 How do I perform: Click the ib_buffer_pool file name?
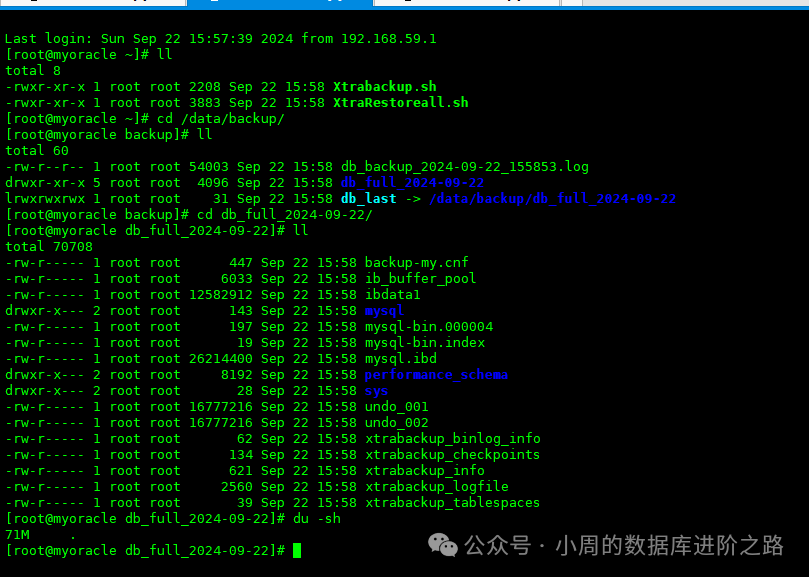tap(420, 279)
